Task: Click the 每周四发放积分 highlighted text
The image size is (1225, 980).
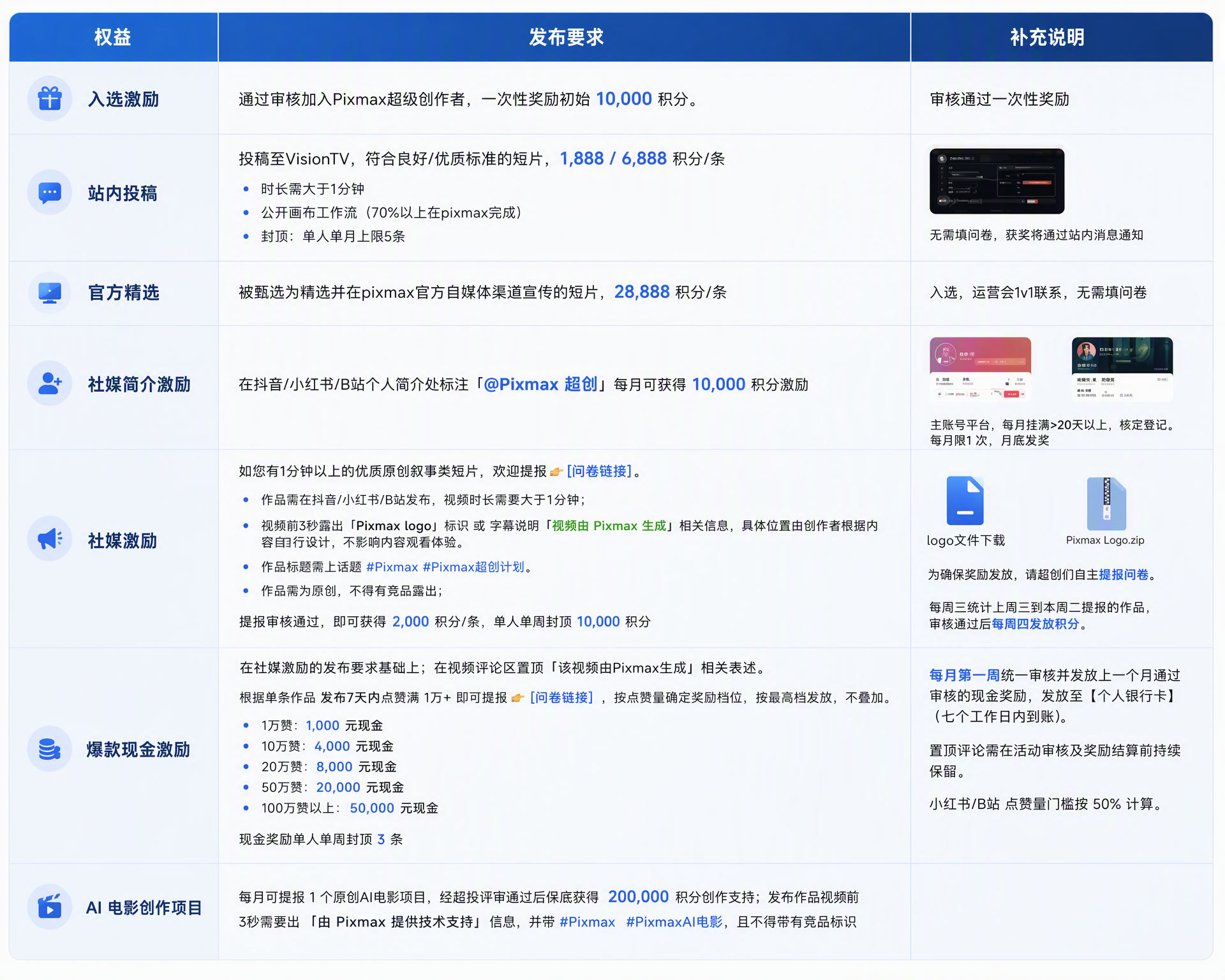Action: click(x=1036, y=623)
